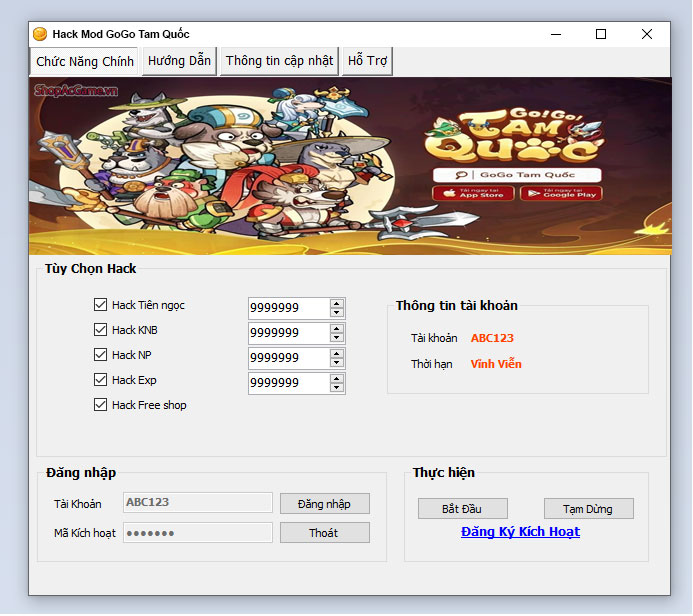Toggle the Hack NP checkbox

100,355
